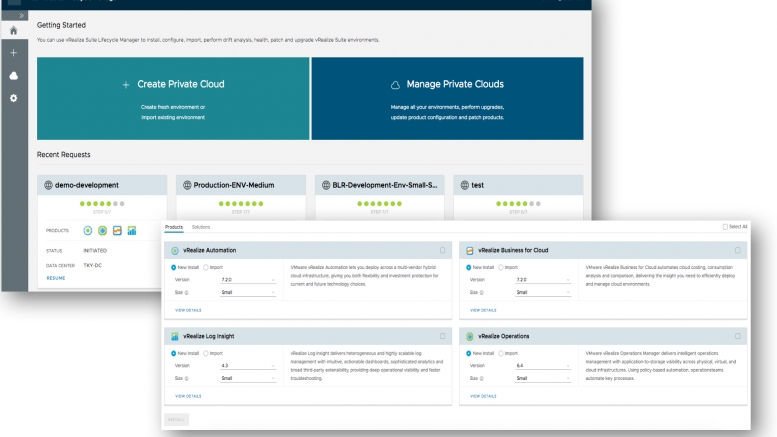Open the Production-ENV-Medium request card title
The image size is (777, 437).
coord(234,185)
